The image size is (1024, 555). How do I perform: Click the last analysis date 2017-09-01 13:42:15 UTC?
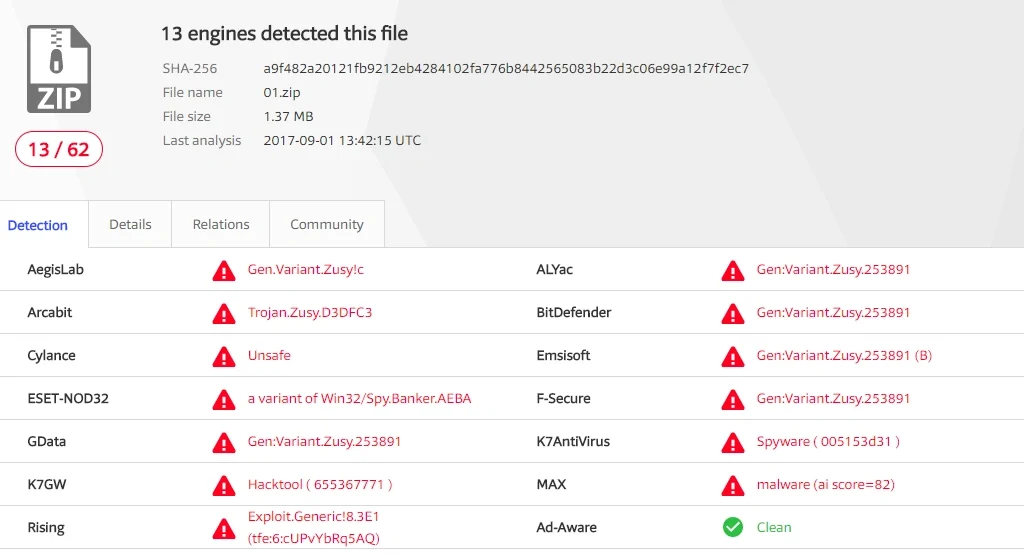(x=342, y=140)
